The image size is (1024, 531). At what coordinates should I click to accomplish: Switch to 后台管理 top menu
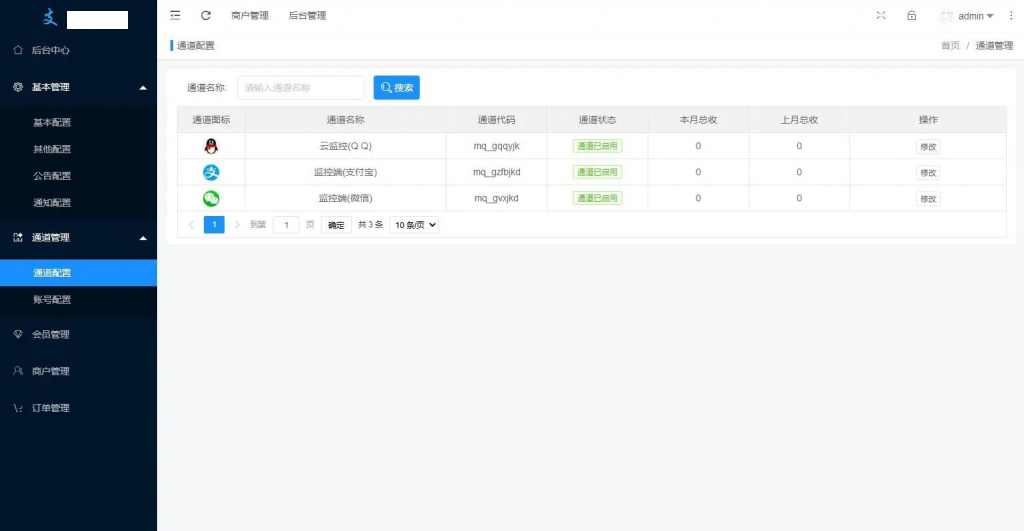pyautogui.click(x=307, y=16)
